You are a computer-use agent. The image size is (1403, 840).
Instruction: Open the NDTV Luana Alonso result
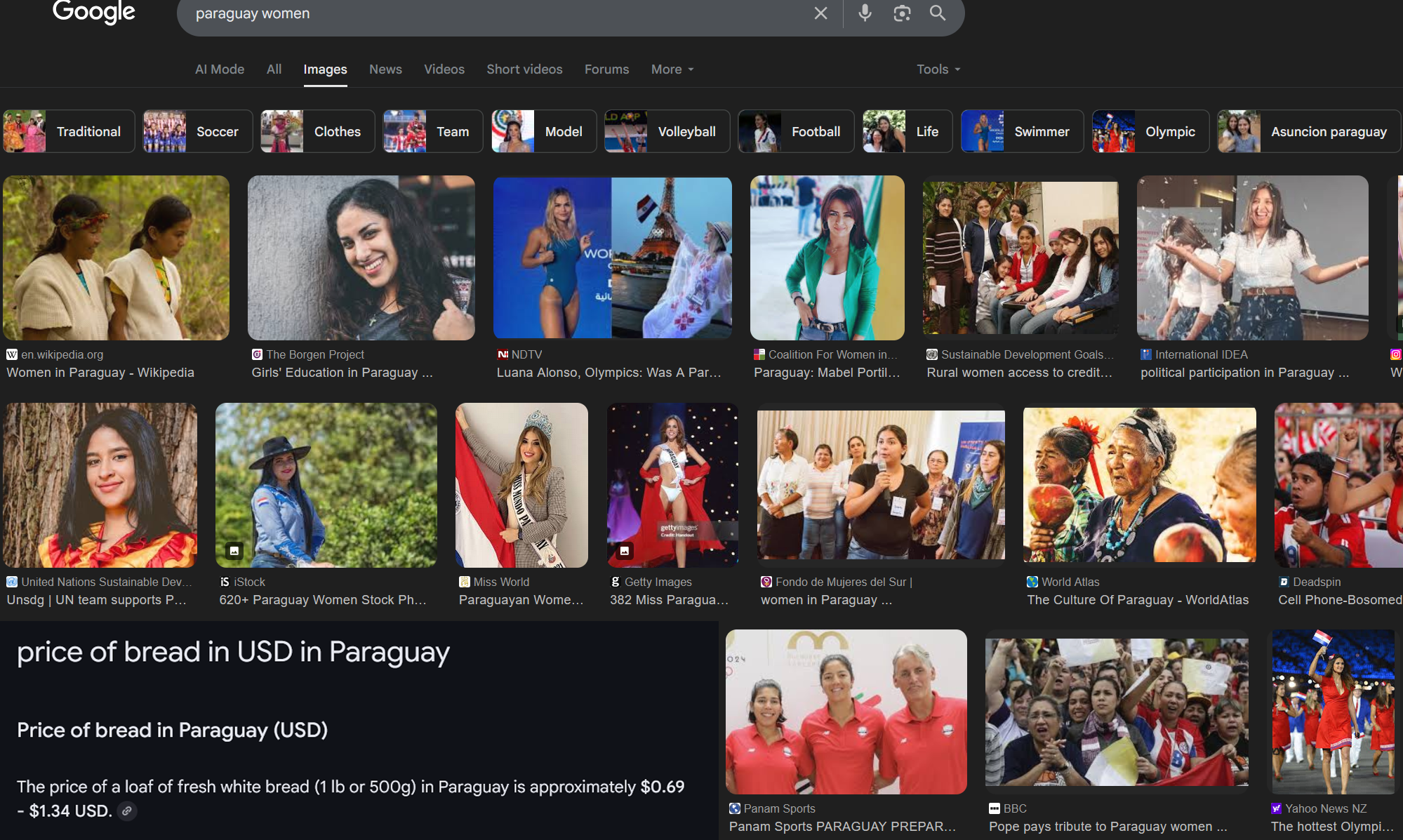(x=609, y=373)
